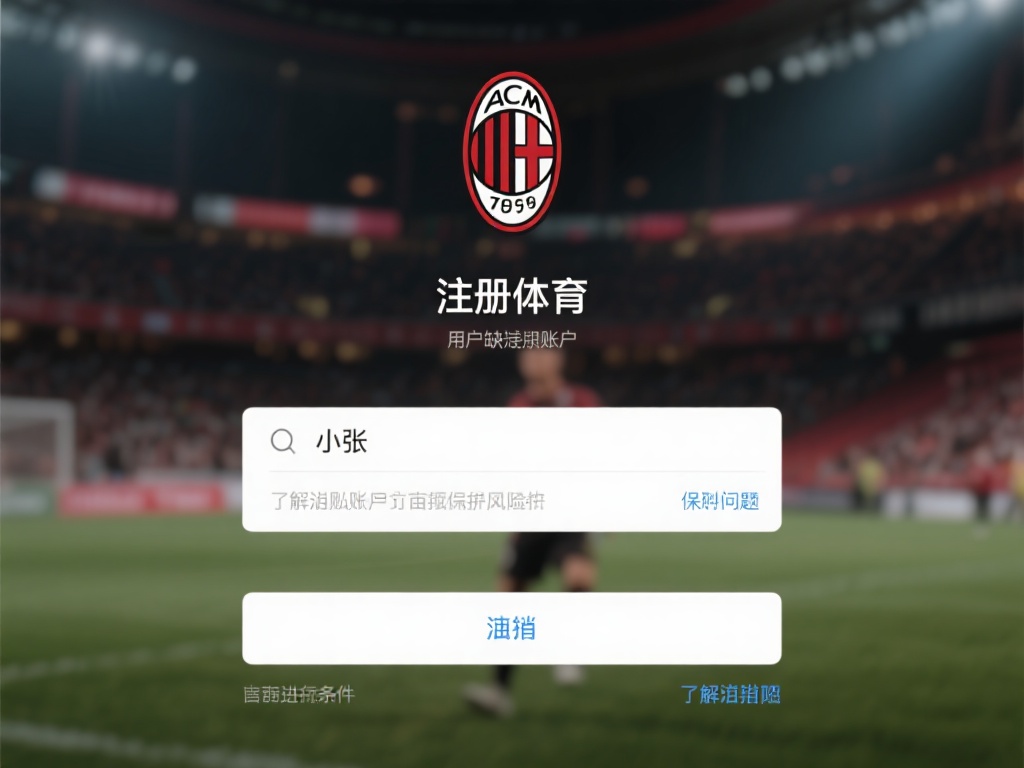Click the 小张 text in the input

click(x=342, y=441)
